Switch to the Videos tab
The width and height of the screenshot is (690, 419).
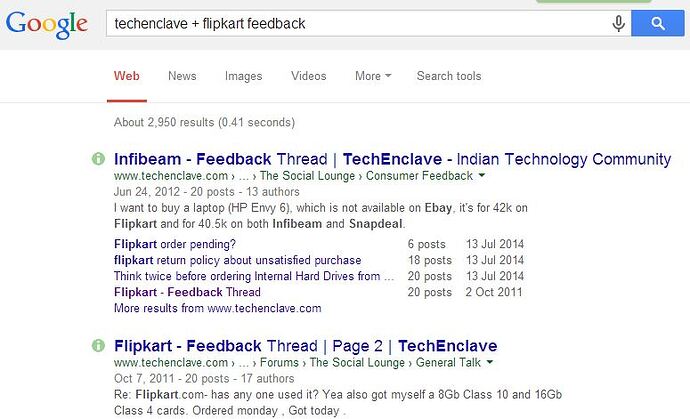(308, 76)
